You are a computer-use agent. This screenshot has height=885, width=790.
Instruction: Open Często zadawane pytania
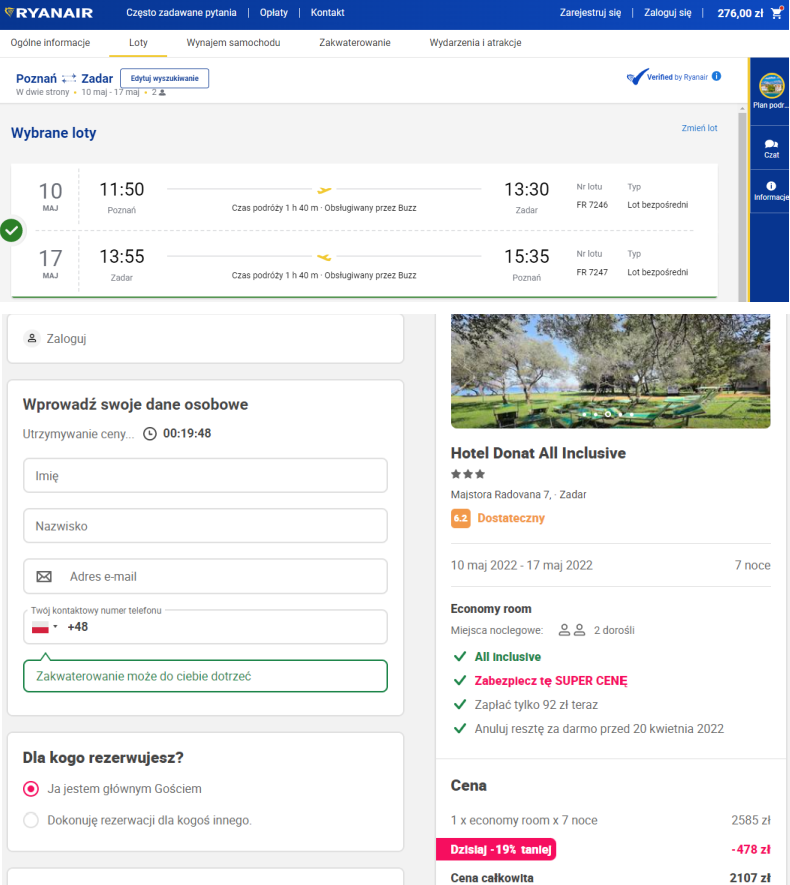point(181,12)
